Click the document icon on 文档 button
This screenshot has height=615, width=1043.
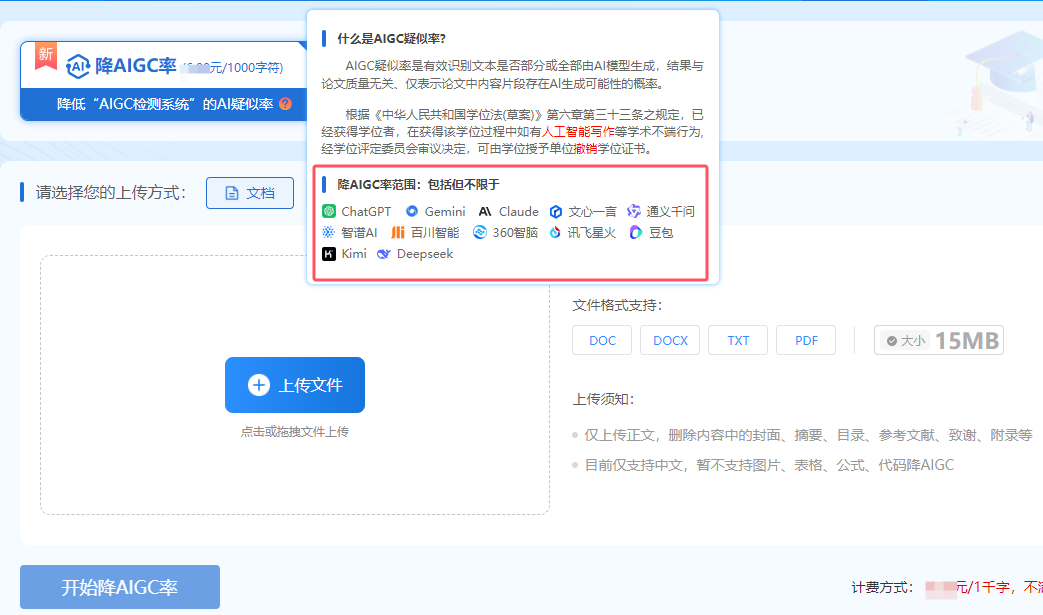click(232, 193)
